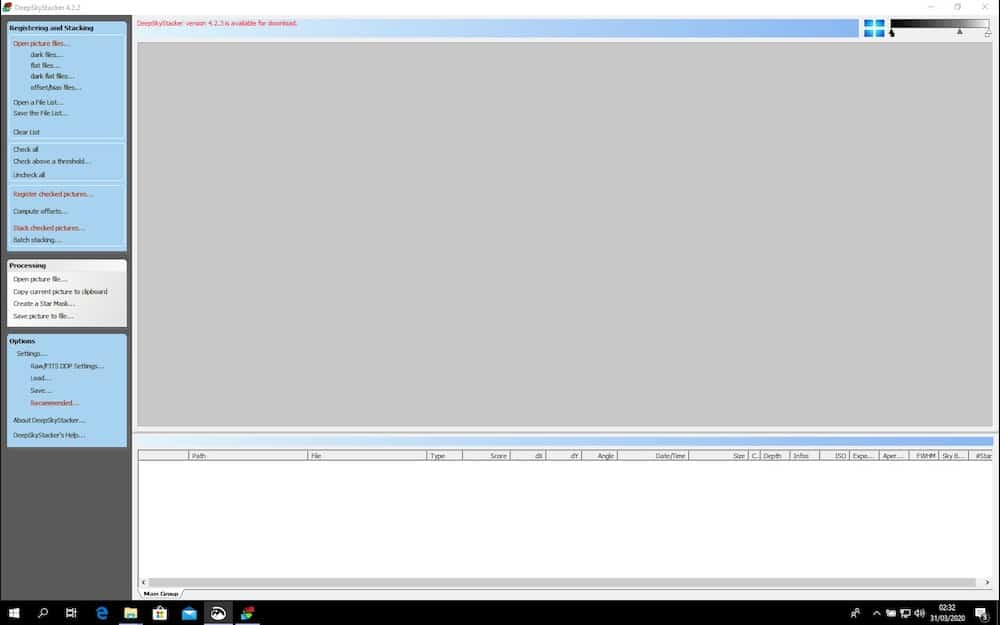Sort by the Angle column header
This screenshot has height=625, width=1000.
pos(599,455)
